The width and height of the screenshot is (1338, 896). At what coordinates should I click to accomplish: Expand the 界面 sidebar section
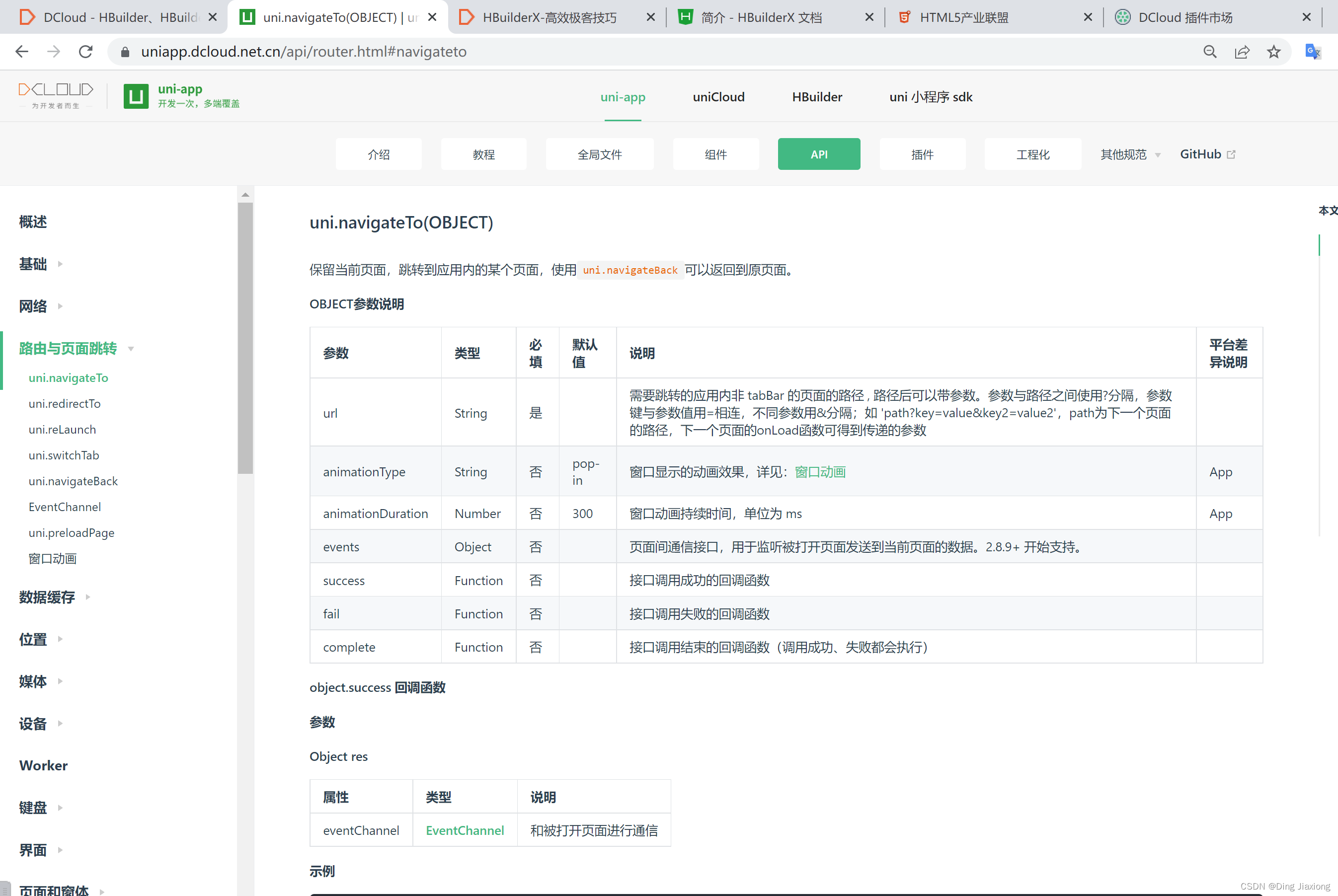pyautogui.click(x=40, y=850)
